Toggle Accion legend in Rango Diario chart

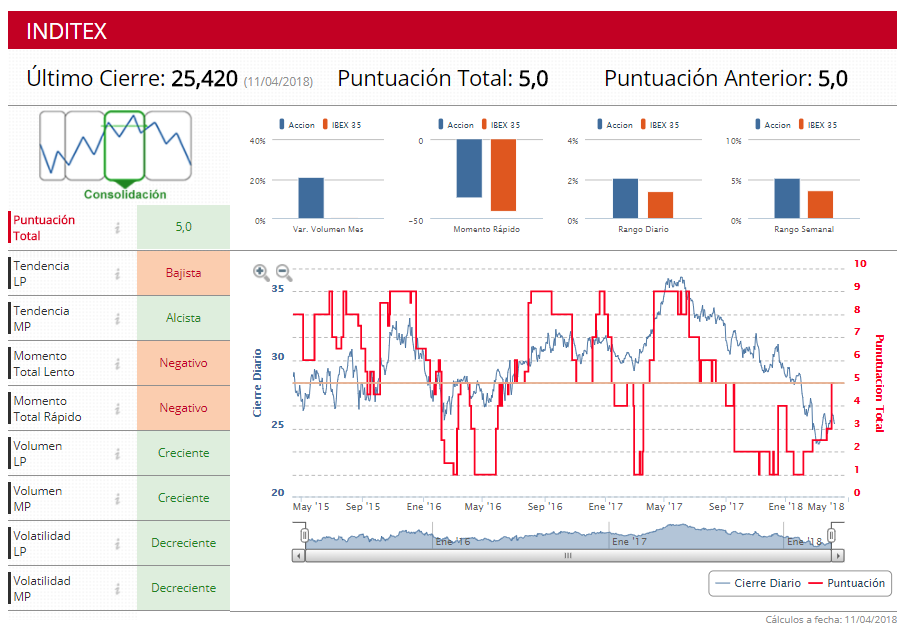point(615,125)
